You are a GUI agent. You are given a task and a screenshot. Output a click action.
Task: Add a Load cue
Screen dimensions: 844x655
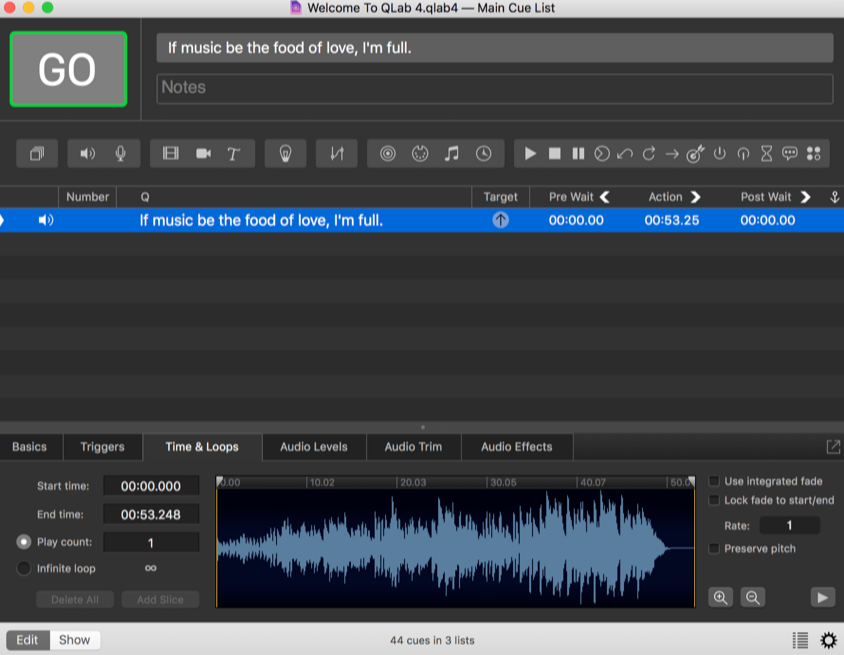[602, 154]
